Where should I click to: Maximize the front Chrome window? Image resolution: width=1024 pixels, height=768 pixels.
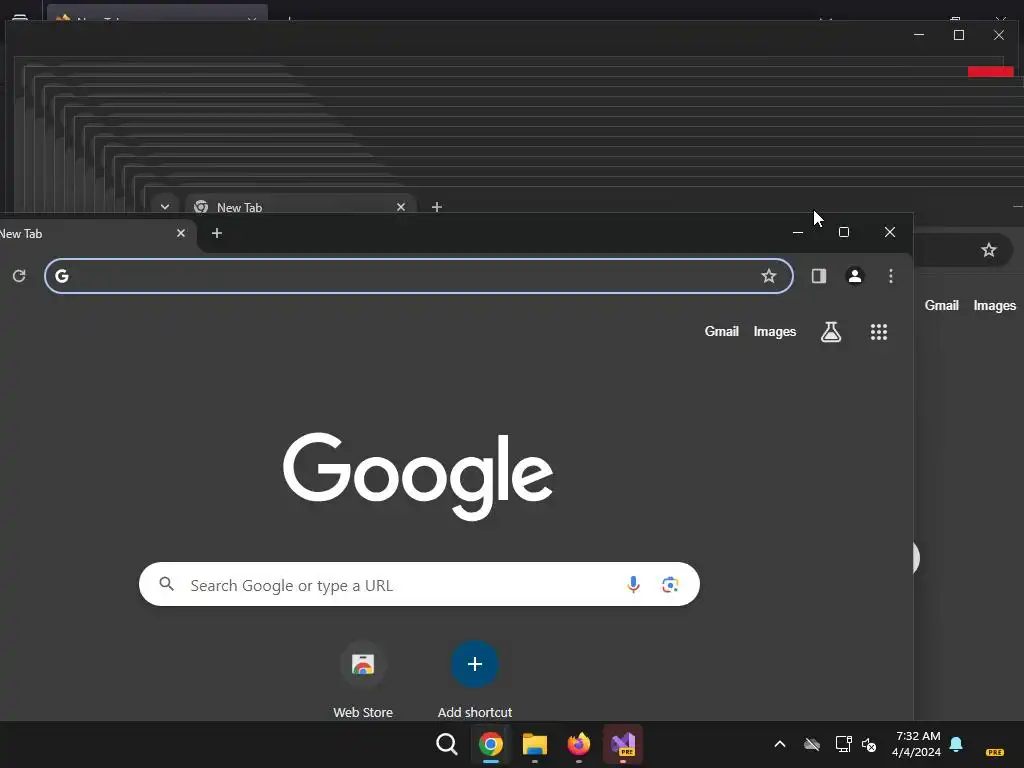(844, 232)
